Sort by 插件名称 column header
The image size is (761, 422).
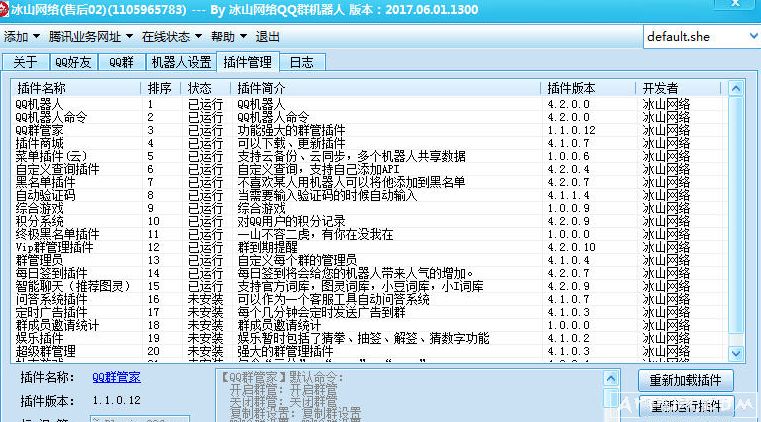pos(76,88)
